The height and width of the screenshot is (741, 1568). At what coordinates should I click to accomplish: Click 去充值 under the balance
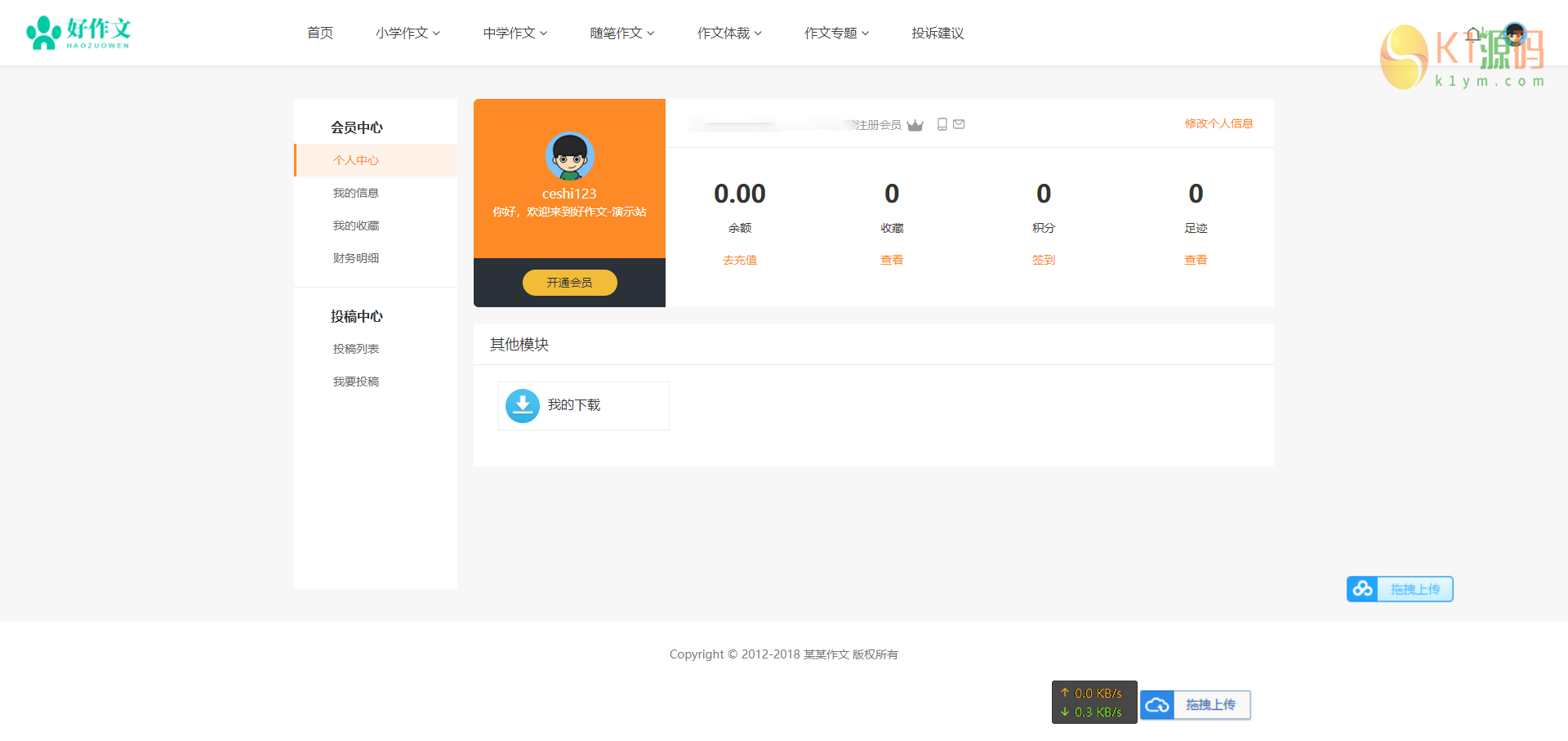740,260
